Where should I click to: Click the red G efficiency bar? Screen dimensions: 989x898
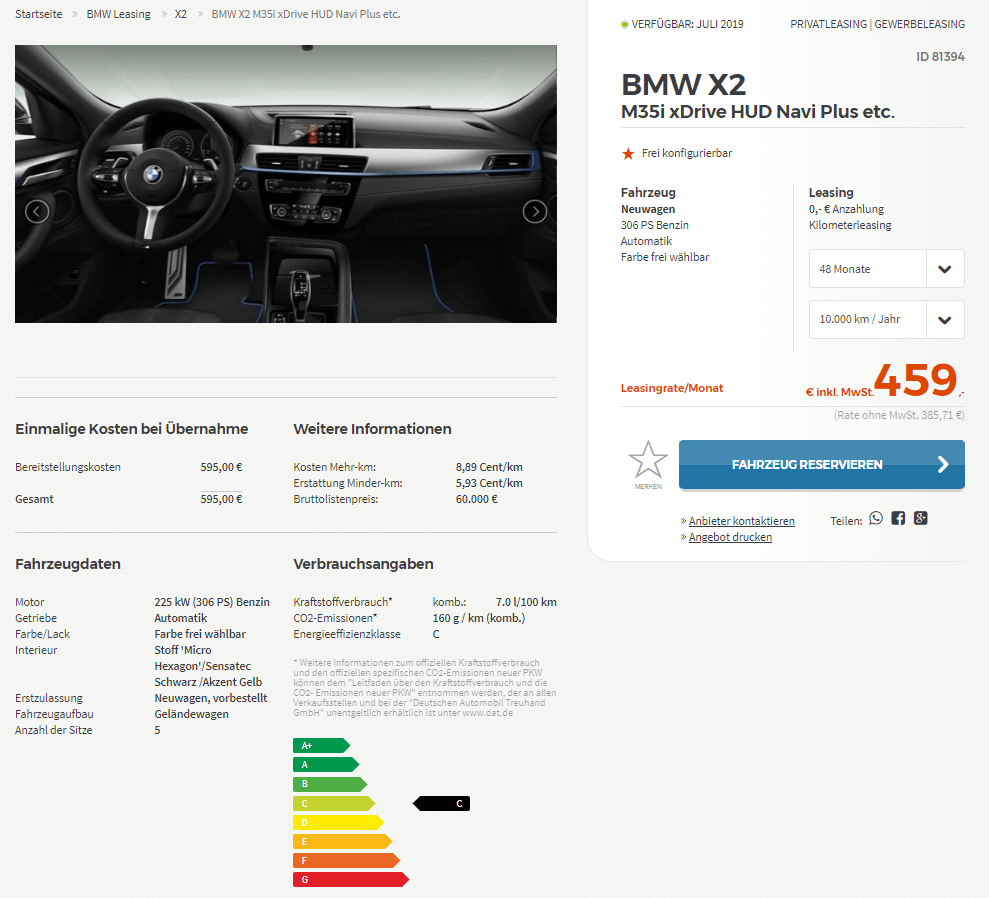tap(351, 879)
